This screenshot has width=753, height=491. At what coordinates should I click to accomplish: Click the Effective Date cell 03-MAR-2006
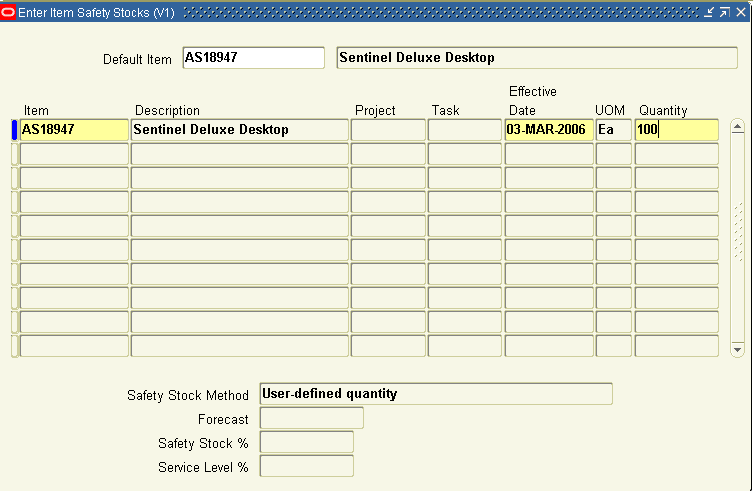pyautogui.click(x=549, y=130)
